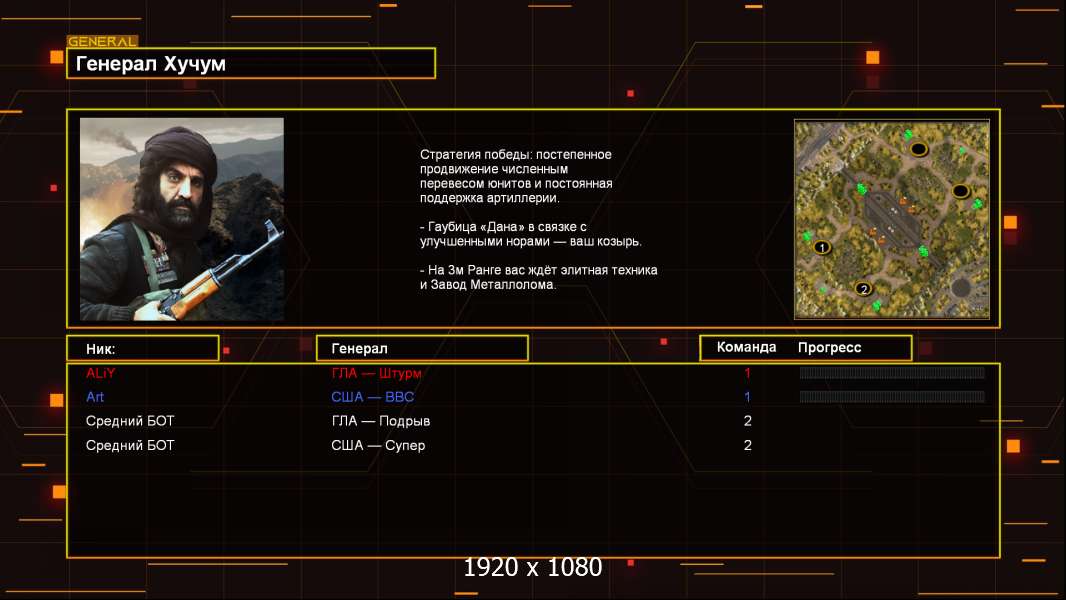Viewport: 1066px width, 600px height.
Task: Click 'США — ВВС' general entry
Action: [x=373, y=397]
